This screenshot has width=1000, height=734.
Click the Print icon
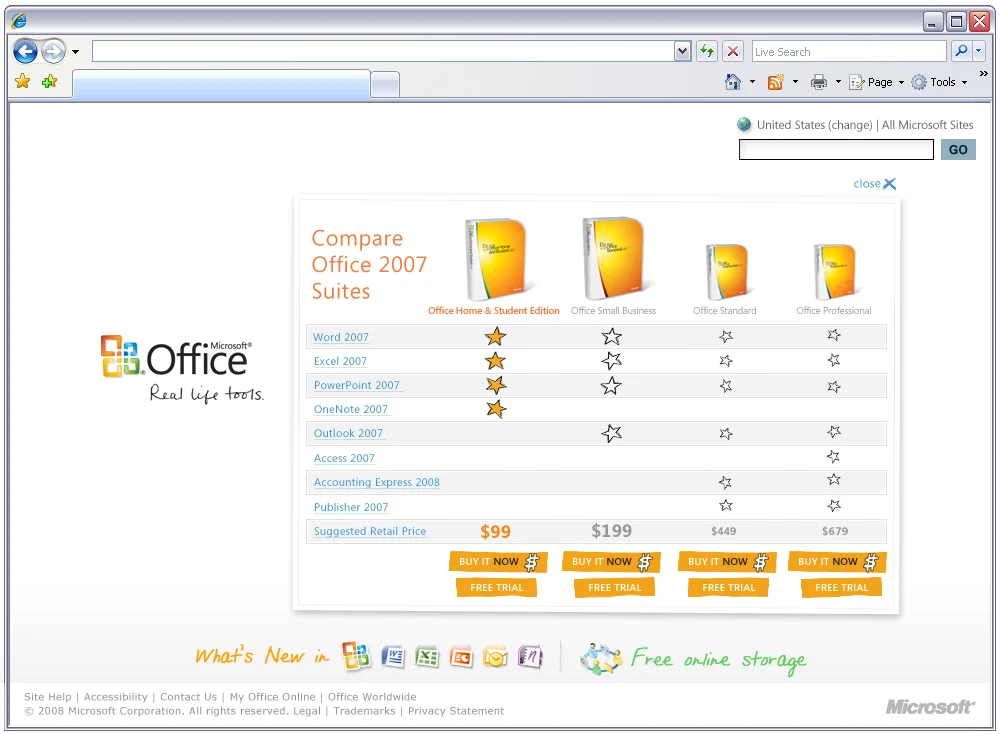click(x=819, y=82)
